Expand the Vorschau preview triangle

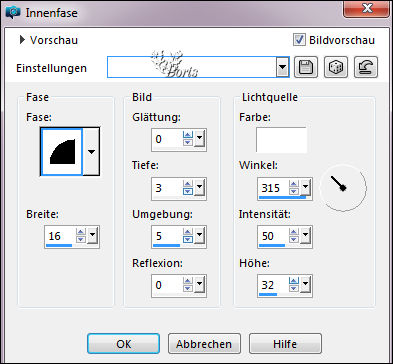[x=22, y=40]
